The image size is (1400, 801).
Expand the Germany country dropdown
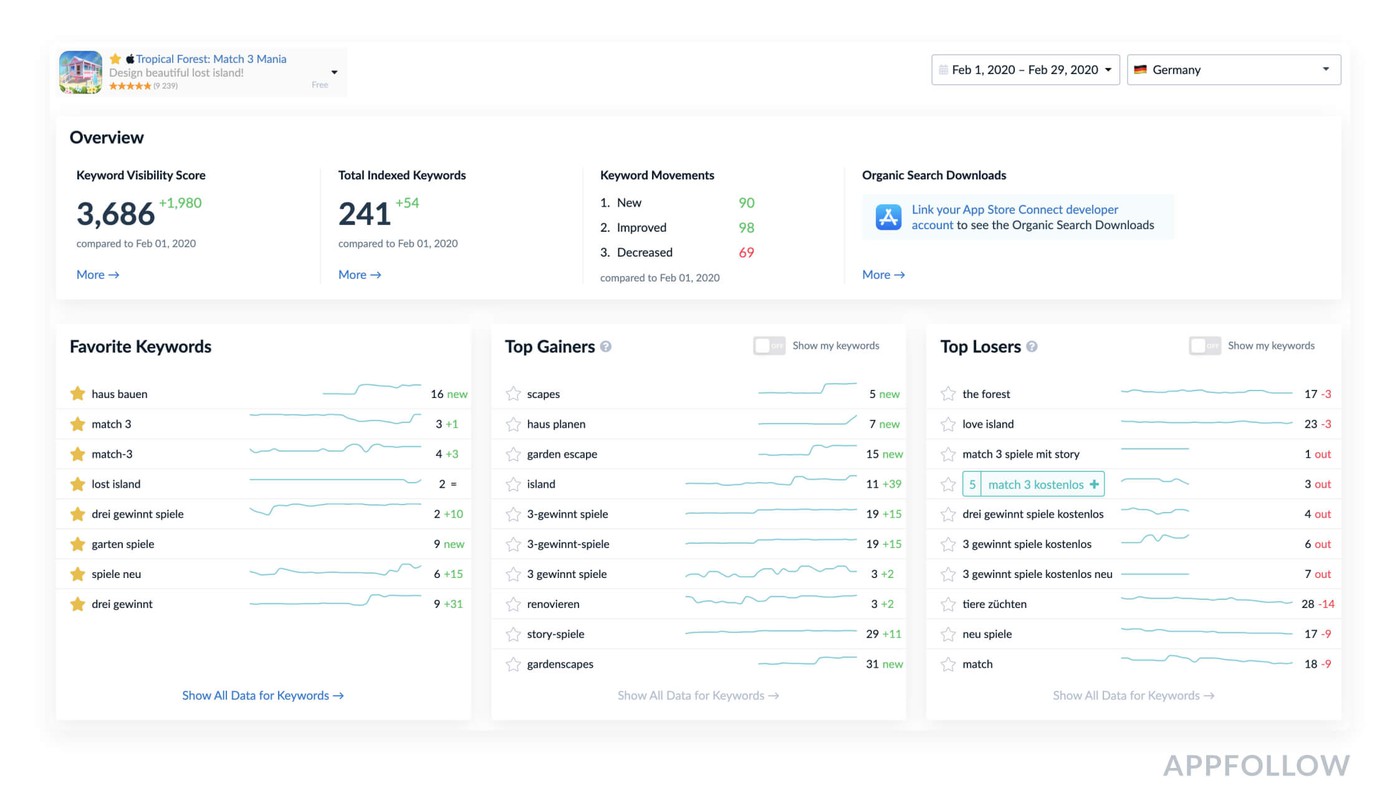click(x=1233, y=70)
